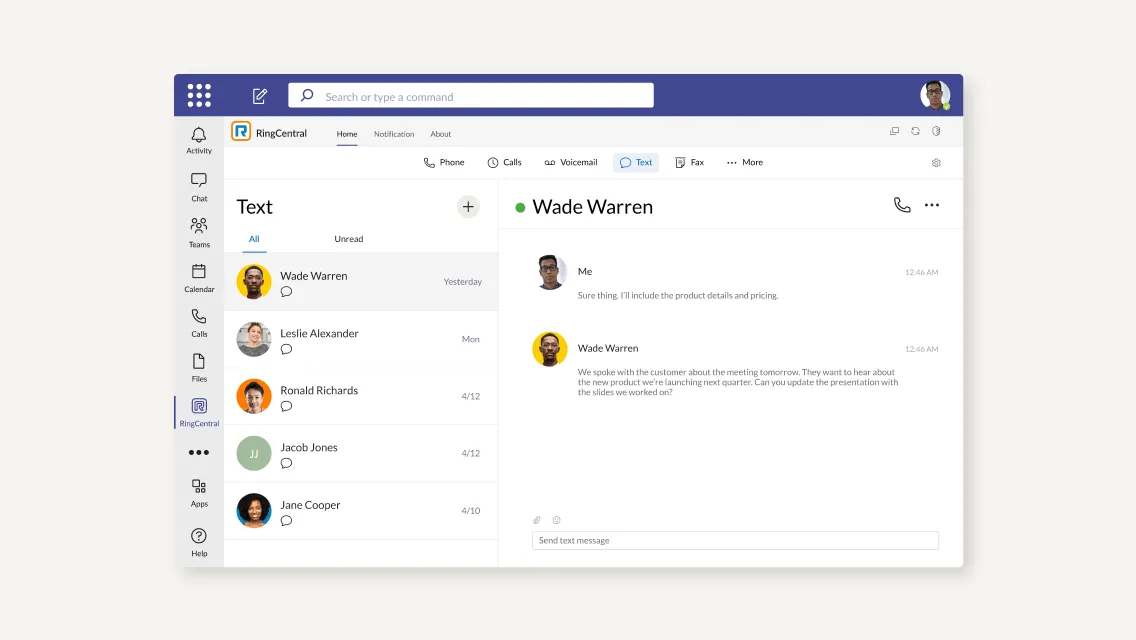Open Leslie Alexander's conversation
Image resolution: width=1136 pixels, height=640 pixels.
point(360,339)
